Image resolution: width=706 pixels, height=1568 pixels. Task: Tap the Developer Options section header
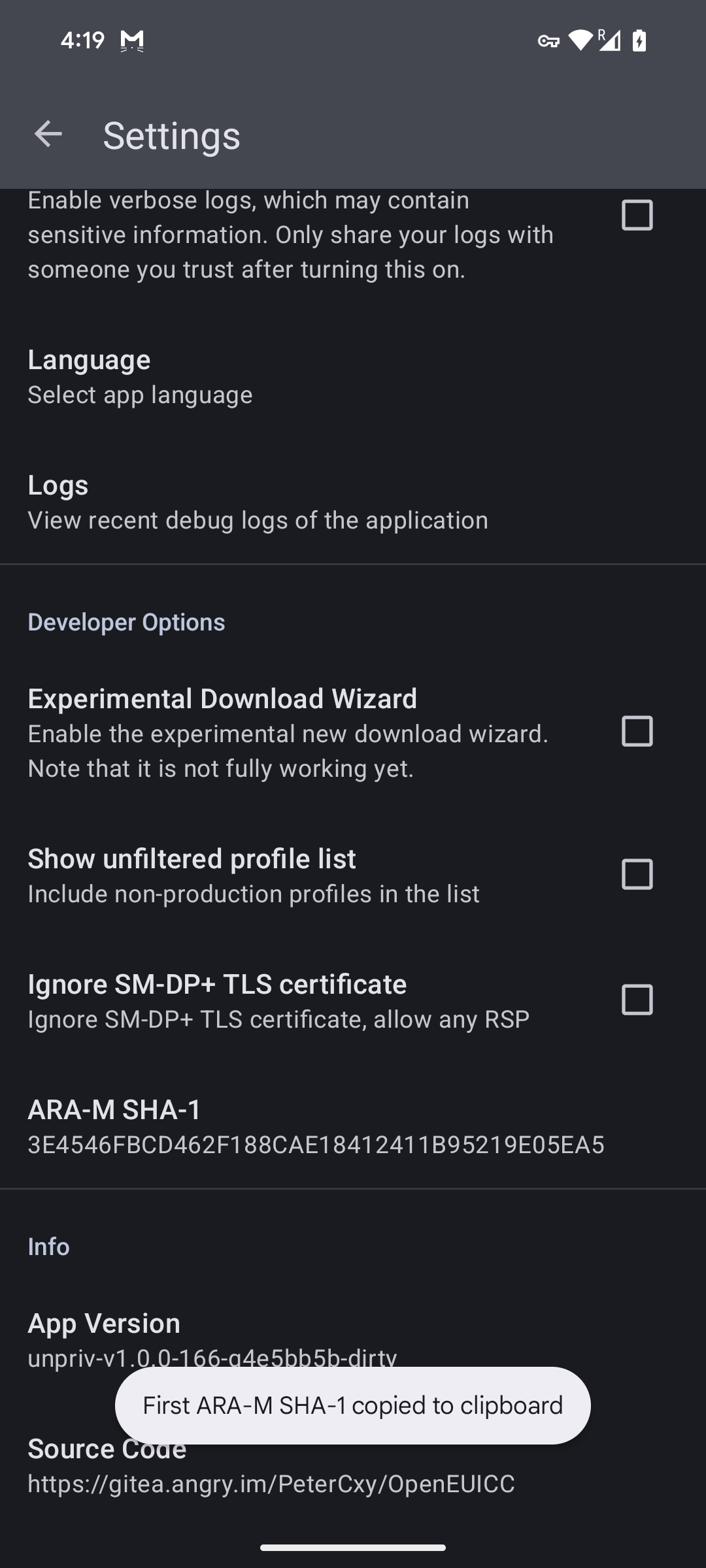[126, 622]
